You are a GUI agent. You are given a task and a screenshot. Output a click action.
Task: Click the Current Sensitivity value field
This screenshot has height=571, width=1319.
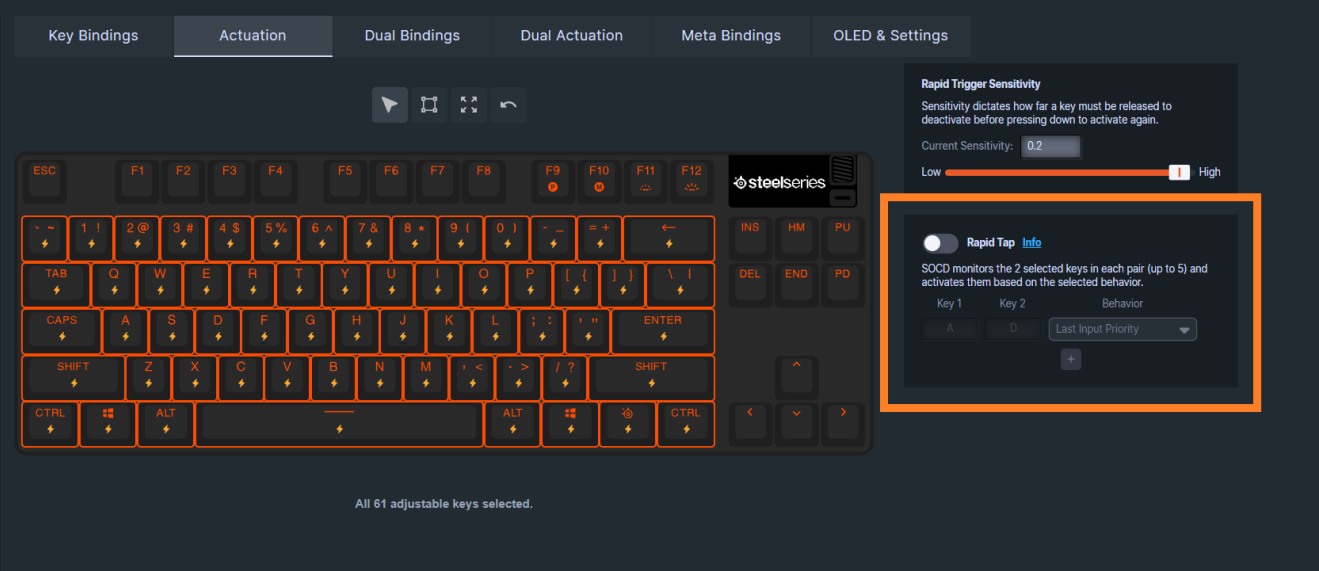click(x=1050, y=146)
